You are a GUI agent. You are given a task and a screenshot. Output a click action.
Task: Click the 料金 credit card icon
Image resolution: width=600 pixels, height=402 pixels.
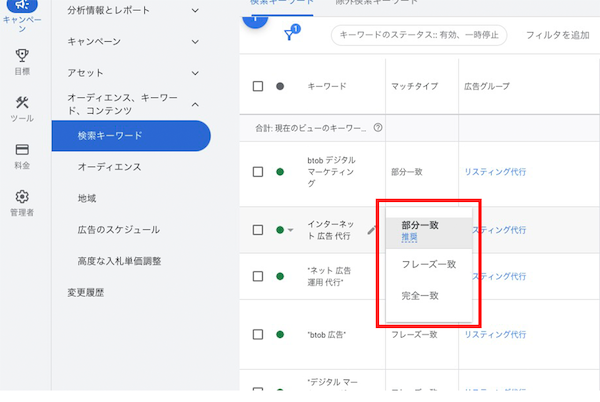click(x=22, y=150)
